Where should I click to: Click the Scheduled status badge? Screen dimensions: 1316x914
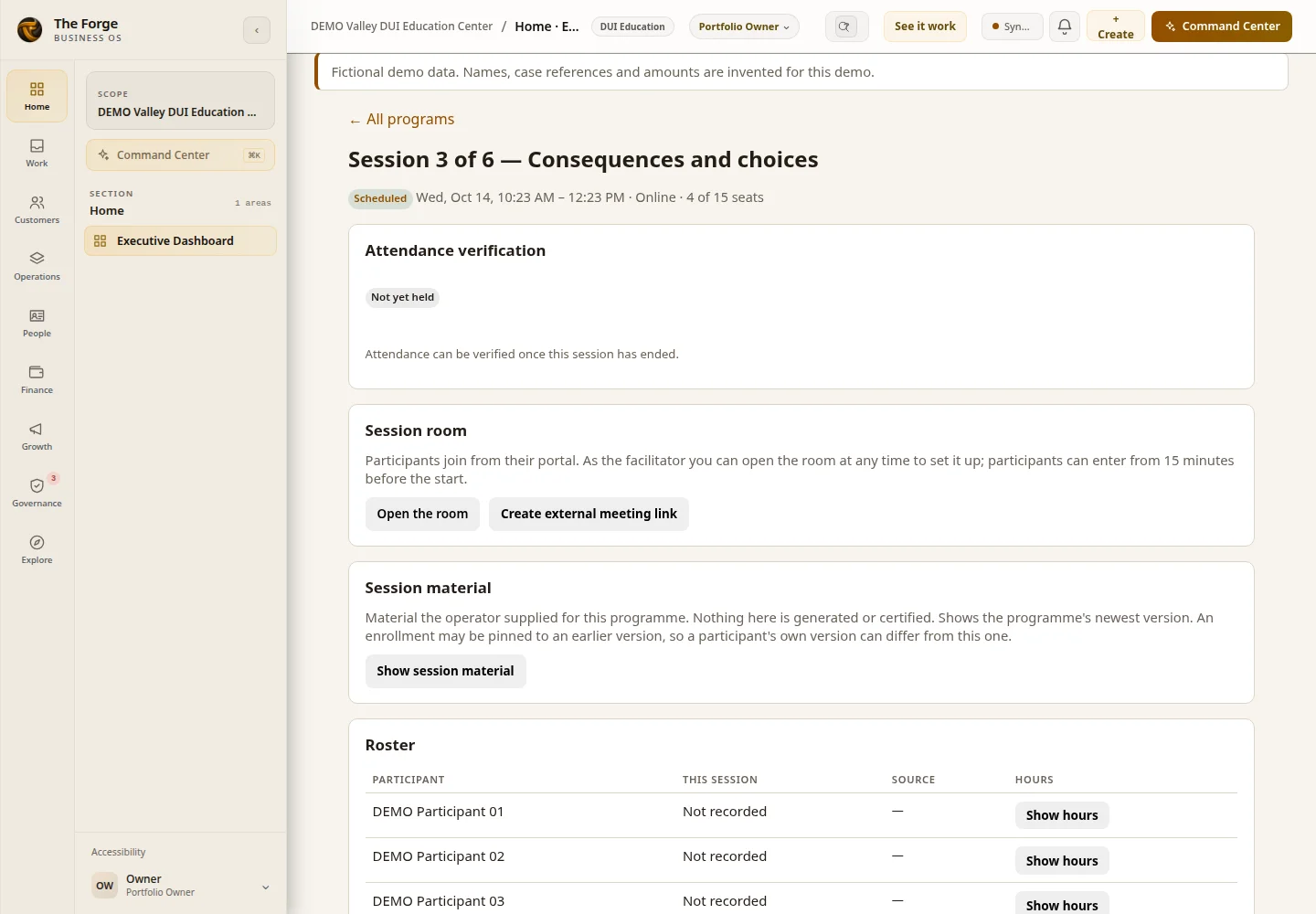[x=380, y=198]
